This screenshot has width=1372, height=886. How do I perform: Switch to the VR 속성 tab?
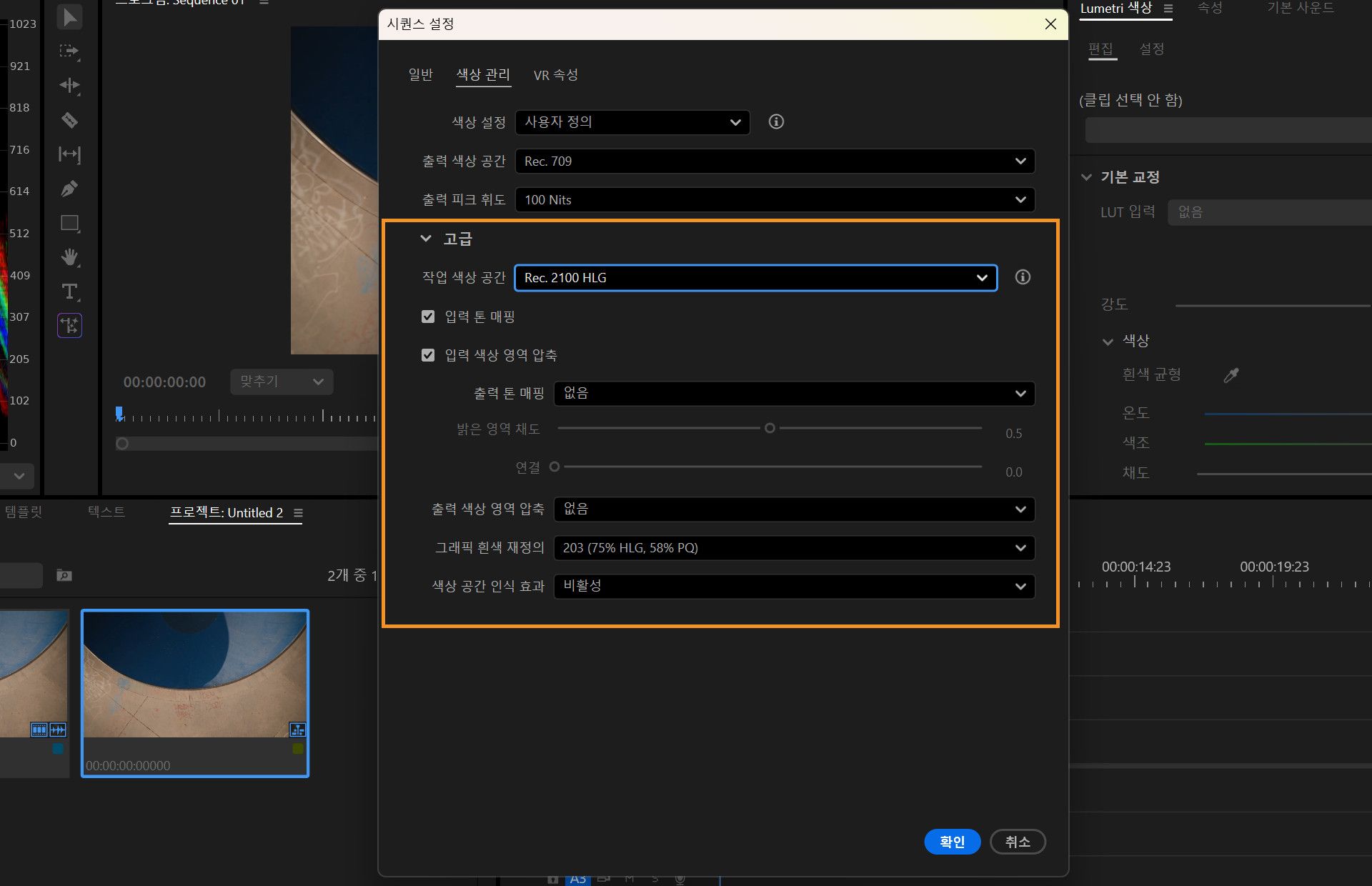tap(556, 74)
